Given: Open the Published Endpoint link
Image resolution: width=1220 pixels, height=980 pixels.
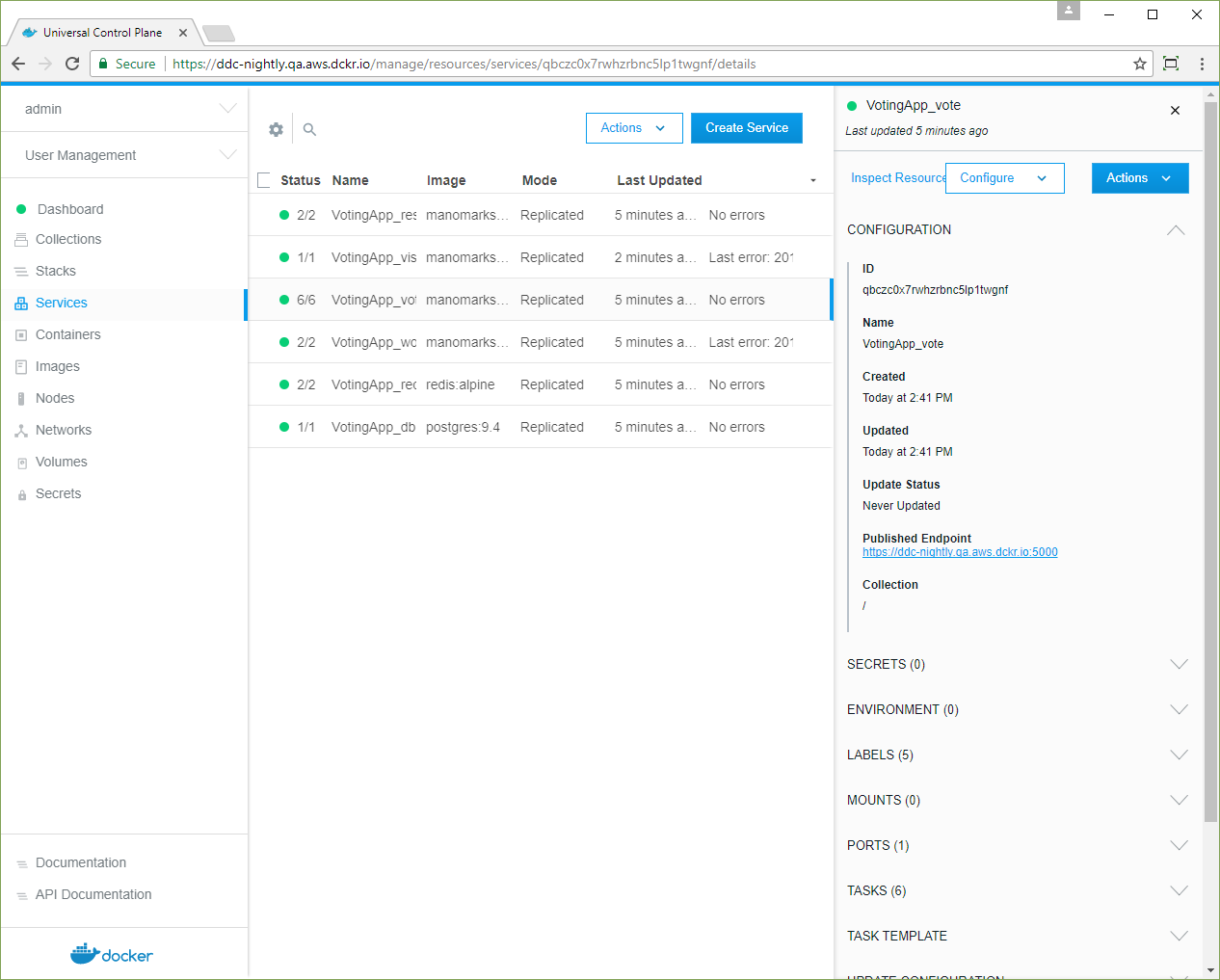Looking at the screenshot, I should (x=960, y=551).
